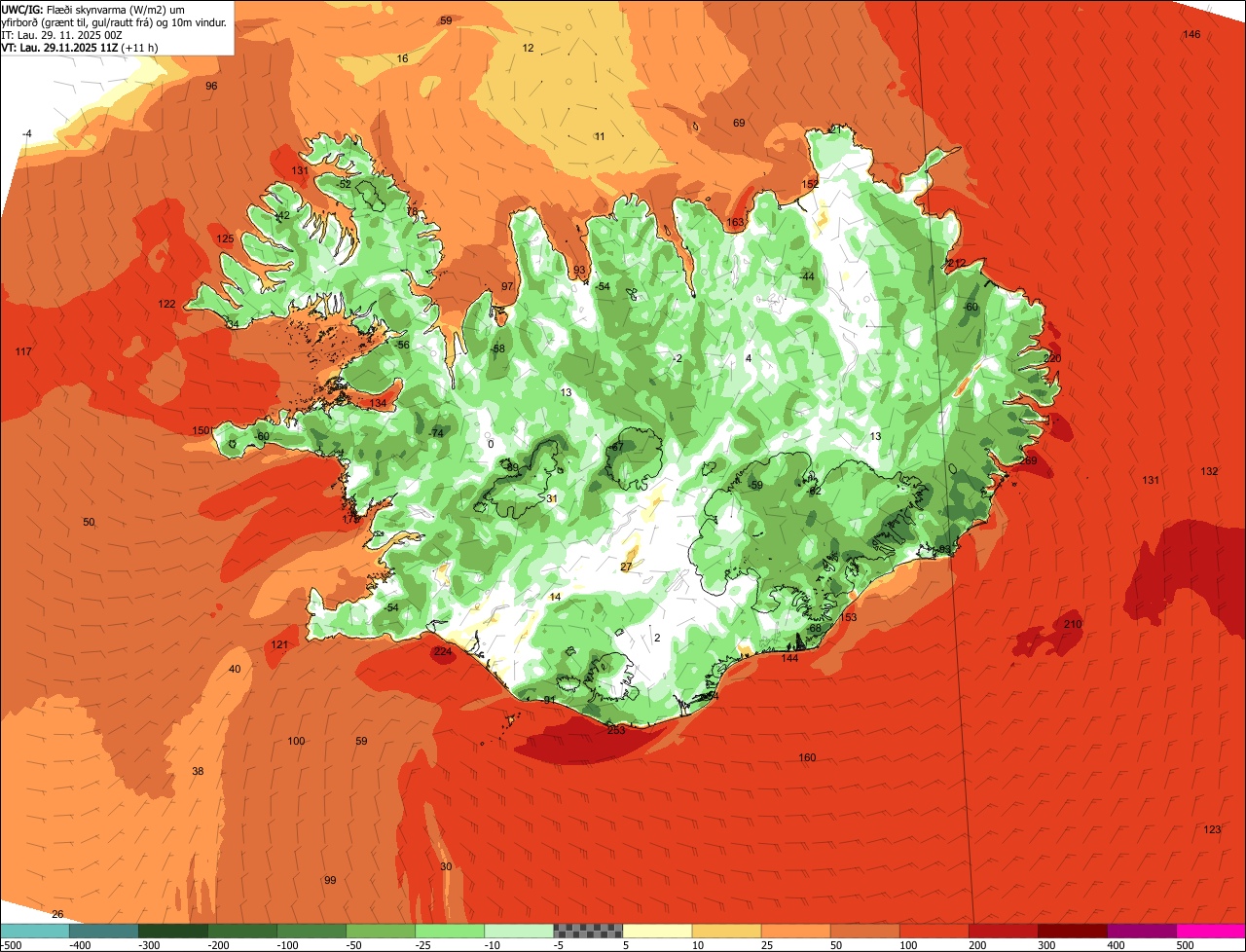The height and width of the screenshot is (952, 1246).
Task: Click the value -44 in northeast Iceland
Action: coord(805,276)
